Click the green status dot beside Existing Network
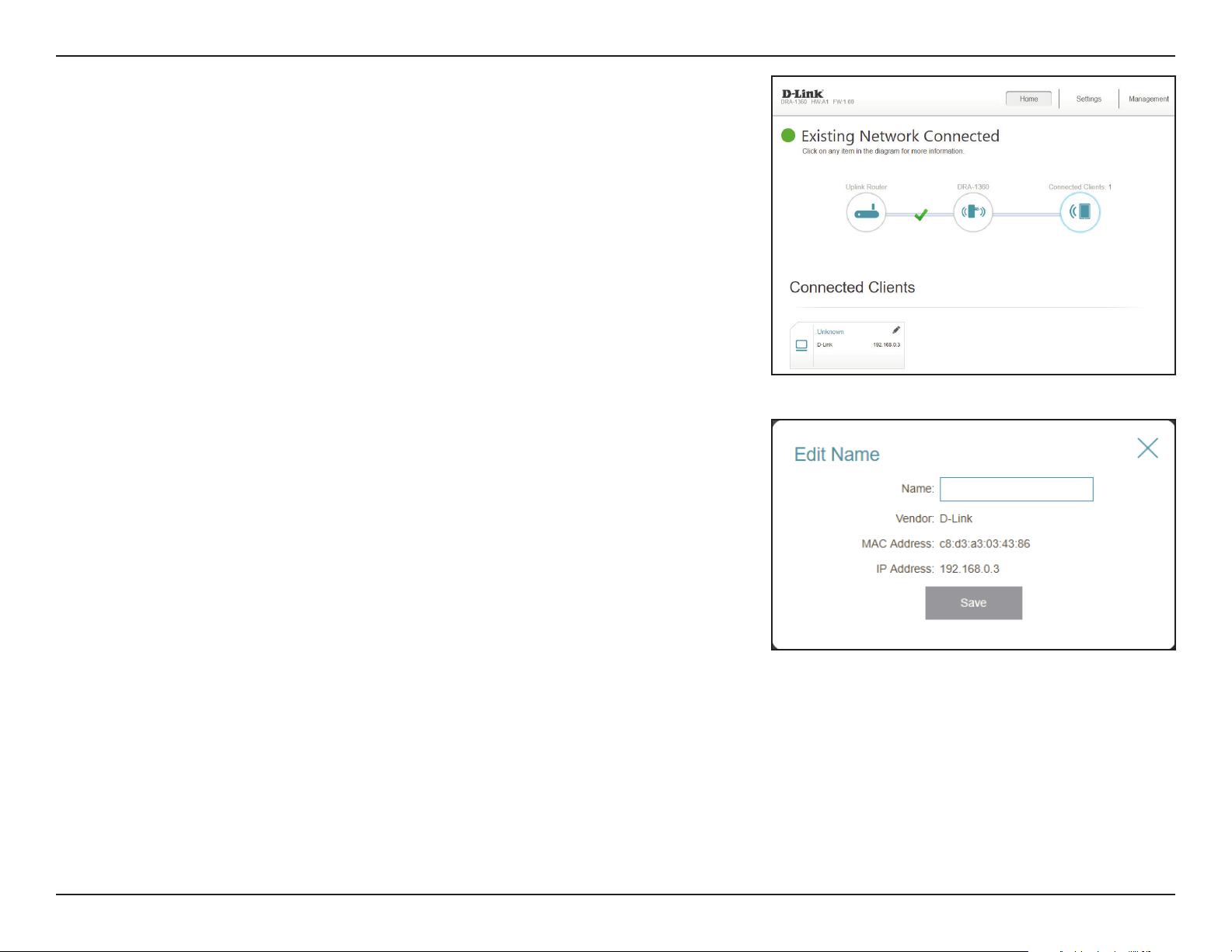 pyautogui.click(x=788, y=136)
